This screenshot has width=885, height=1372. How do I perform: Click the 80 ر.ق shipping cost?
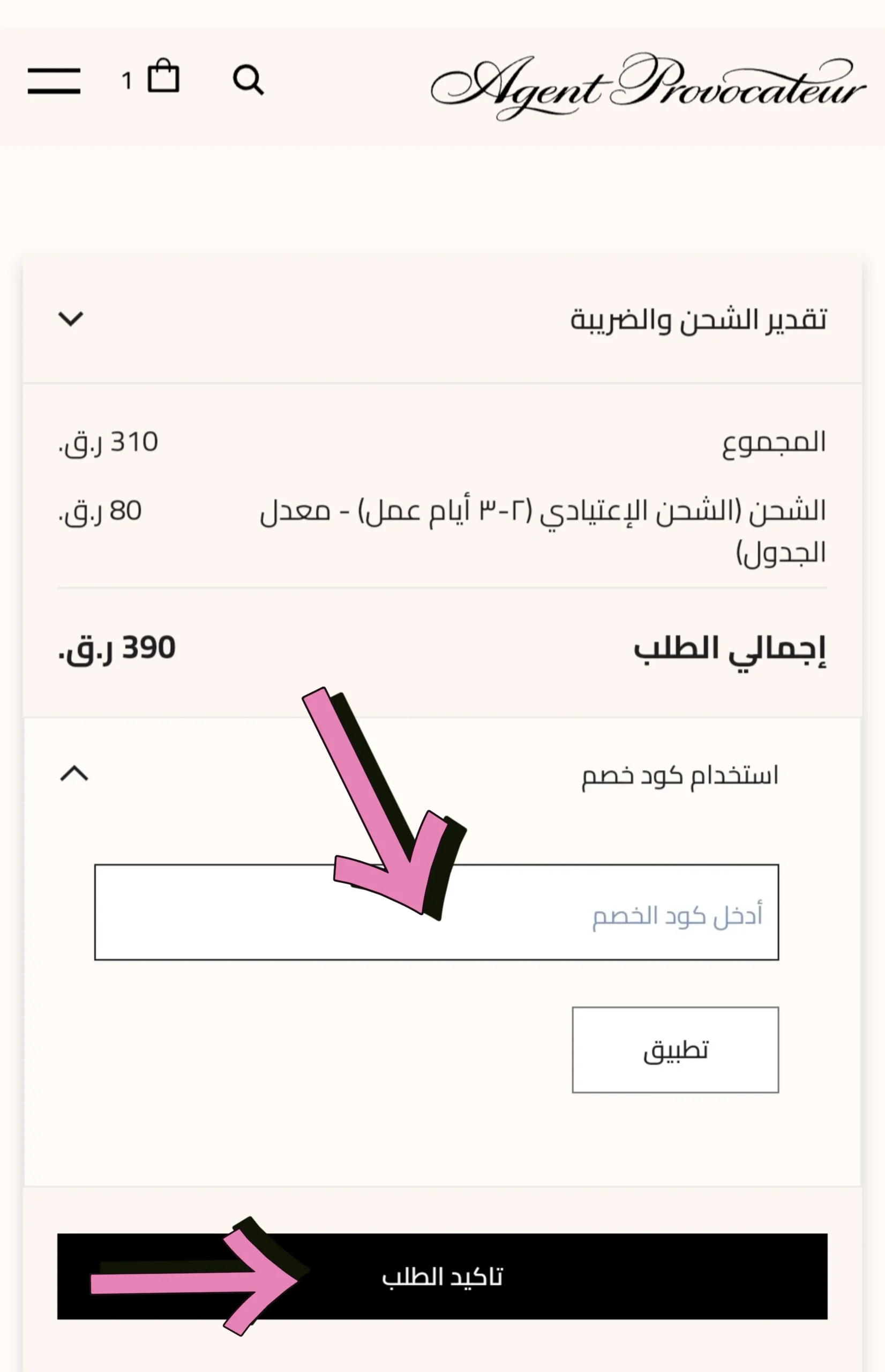click(x=100, y=511)
